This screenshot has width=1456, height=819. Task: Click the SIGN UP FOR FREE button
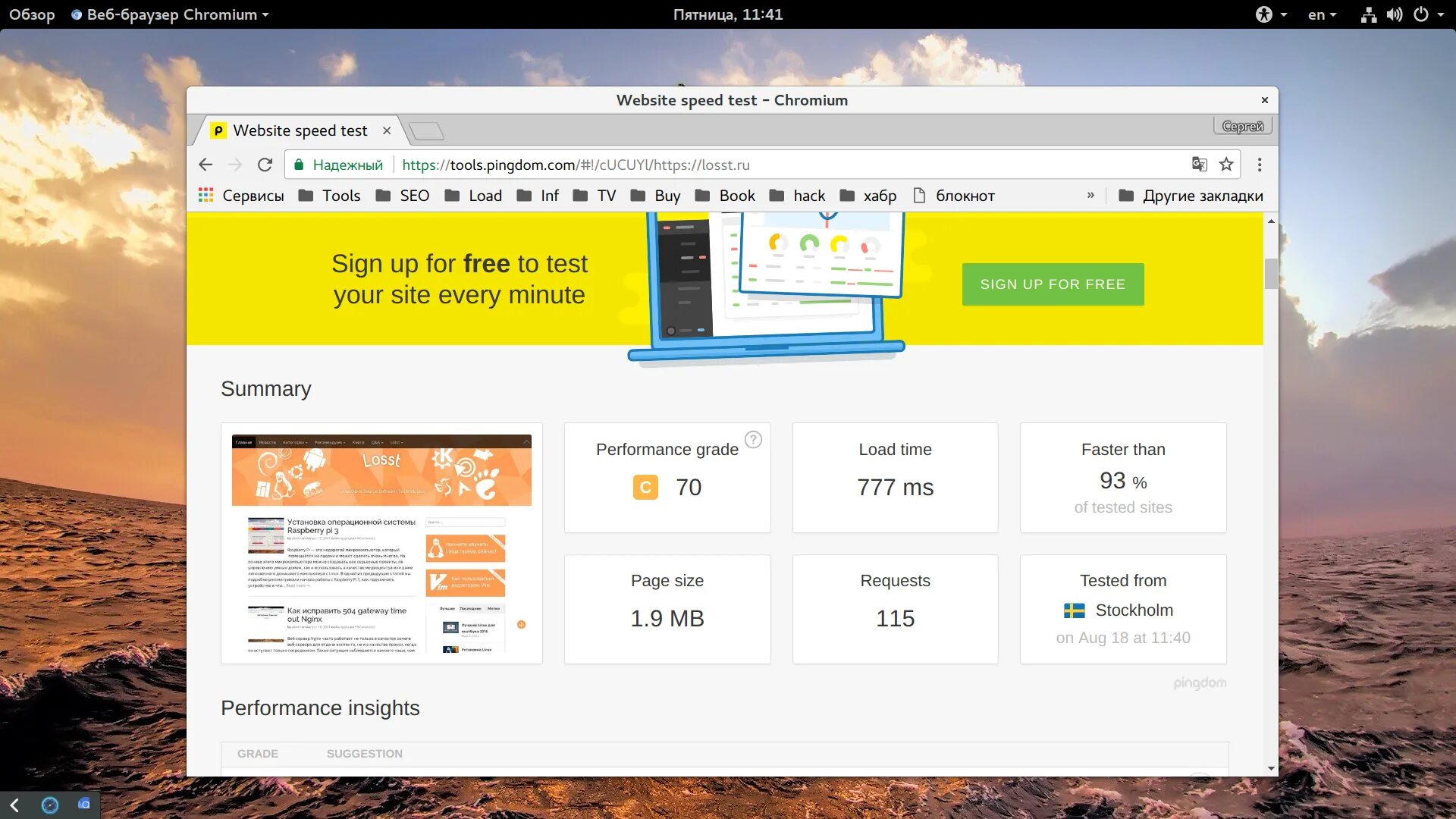point(1053,285)
